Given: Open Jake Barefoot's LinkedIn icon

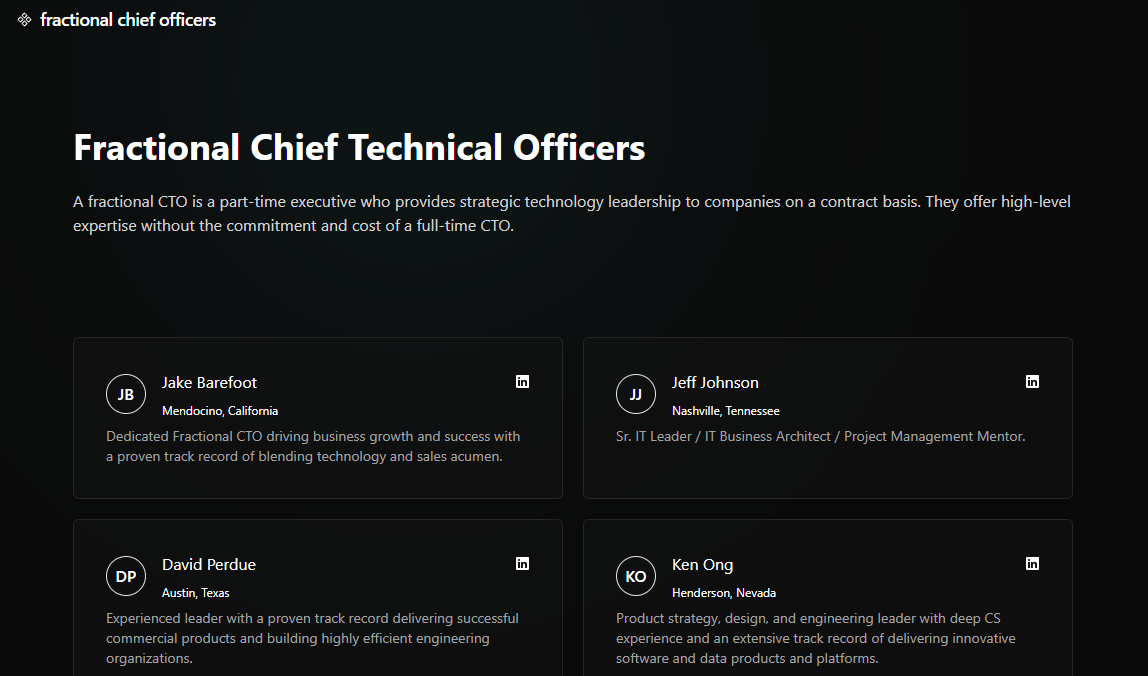Looking at the screenshot, I should click(522, 381).
